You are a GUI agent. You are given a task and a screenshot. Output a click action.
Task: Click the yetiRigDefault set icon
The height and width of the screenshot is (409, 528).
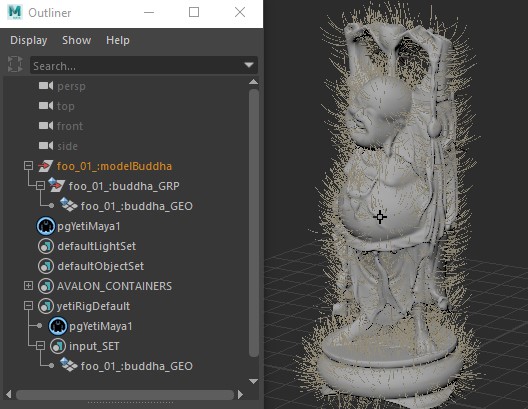point(46,306)
